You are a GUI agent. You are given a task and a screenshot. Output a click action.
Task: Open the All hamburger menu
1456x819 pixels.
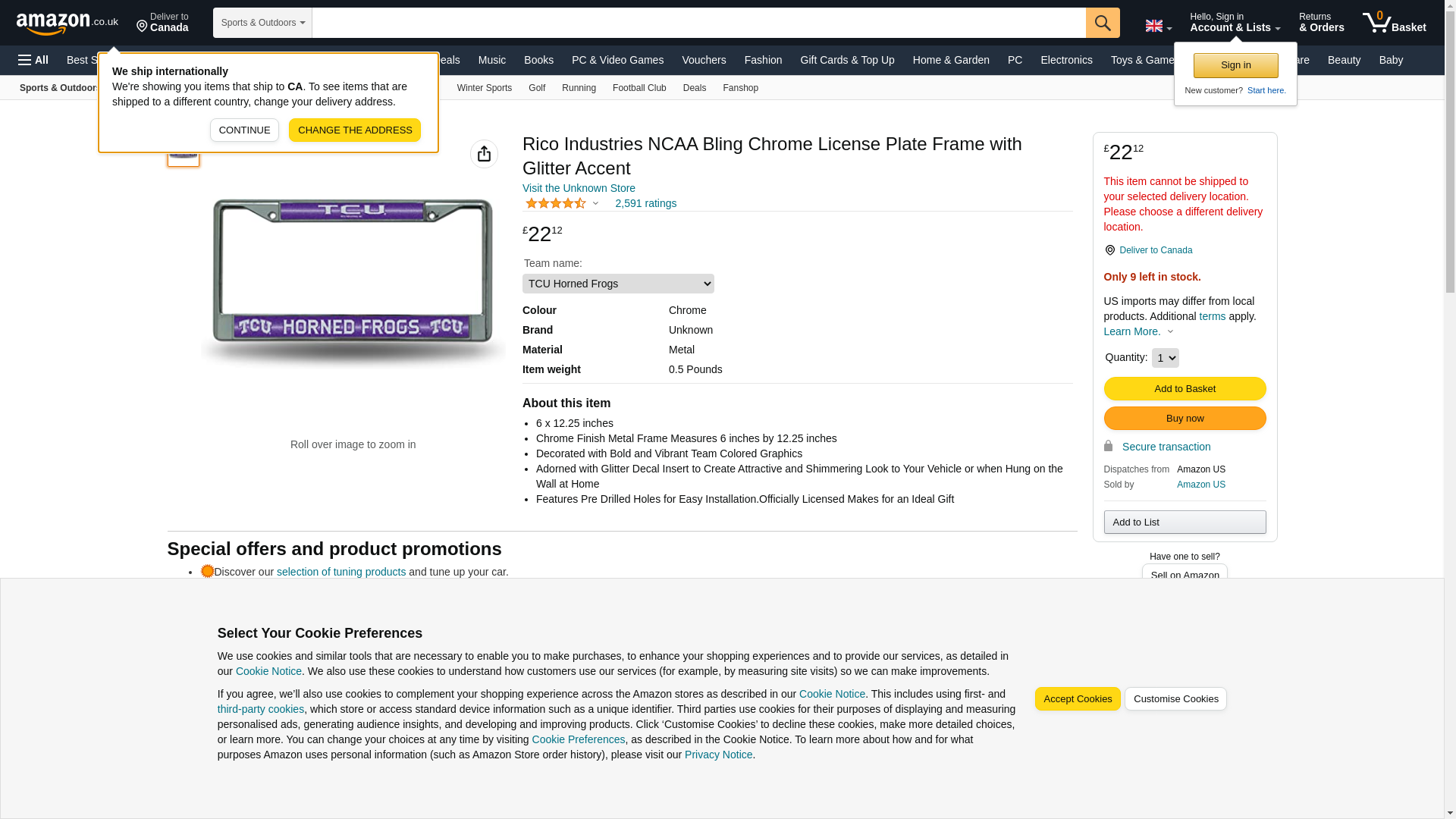(33, 60)
